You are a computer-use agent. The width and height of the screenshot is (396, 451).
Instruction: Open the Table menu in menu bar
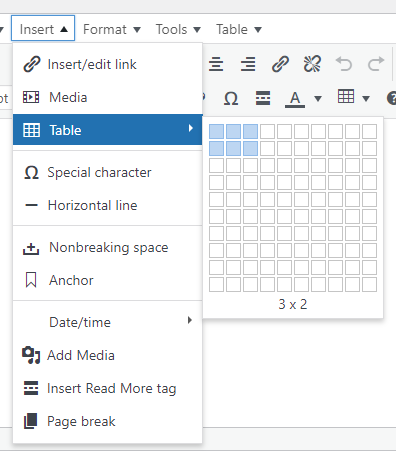239,29
